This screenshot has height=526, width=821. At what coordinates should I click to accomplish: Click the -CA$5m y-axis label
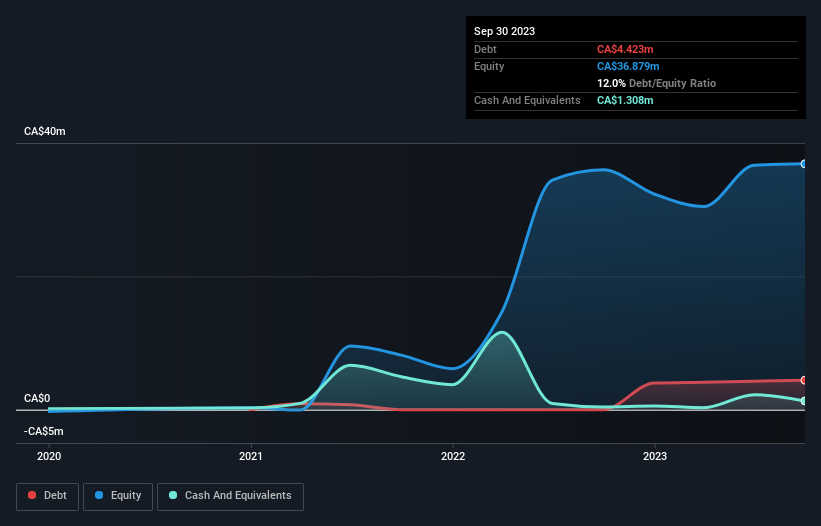(x=43, y=431)
